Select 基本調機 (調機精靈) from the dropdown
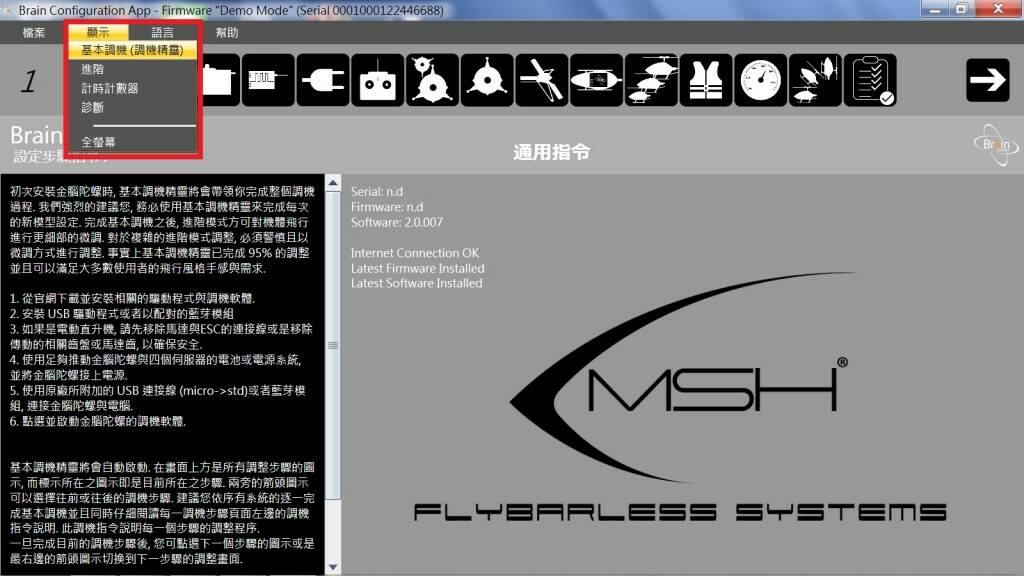 (x=132, y=50)
